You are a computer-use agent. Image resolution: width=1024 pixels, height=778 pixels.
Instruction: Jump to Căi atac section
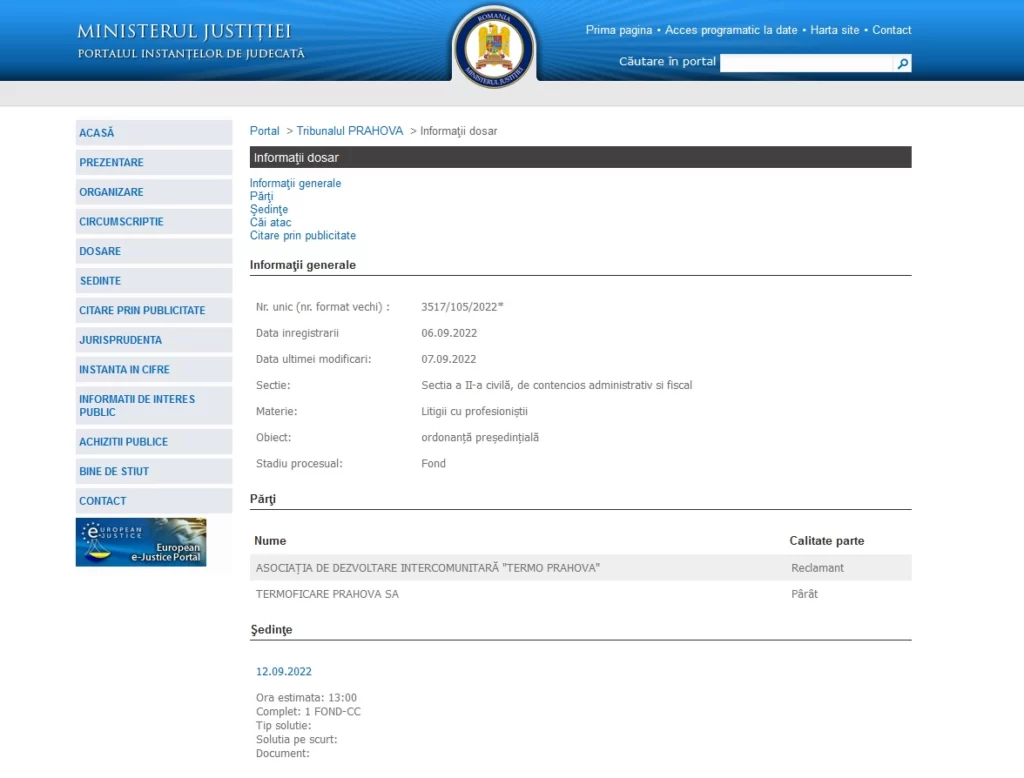click(x=270, y=223)
